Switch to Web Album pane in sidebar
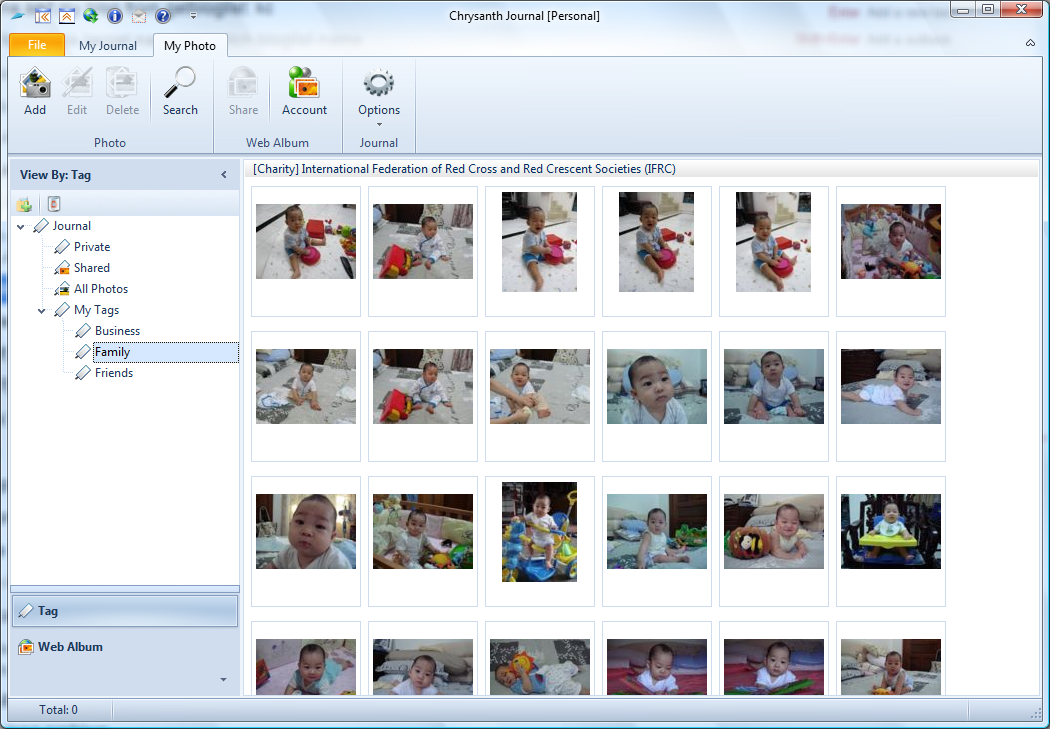Viewport: 1050px width, 729px height. point(70,647)
